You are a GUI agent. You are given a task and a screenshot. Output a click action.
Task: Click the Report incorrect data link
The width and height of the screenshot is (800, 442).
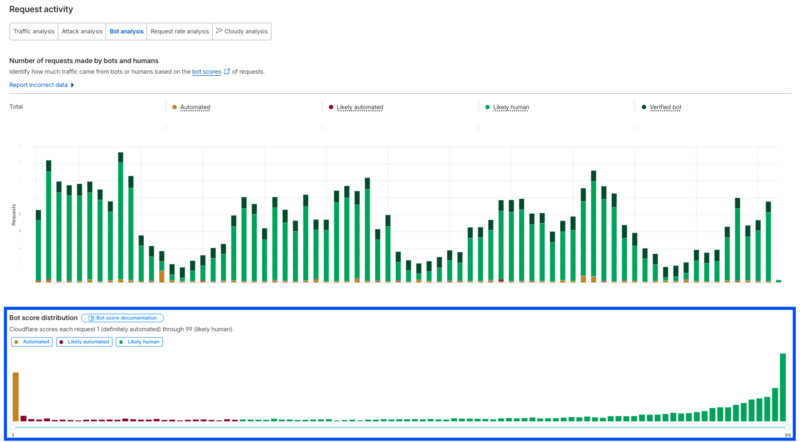point(38,85)
